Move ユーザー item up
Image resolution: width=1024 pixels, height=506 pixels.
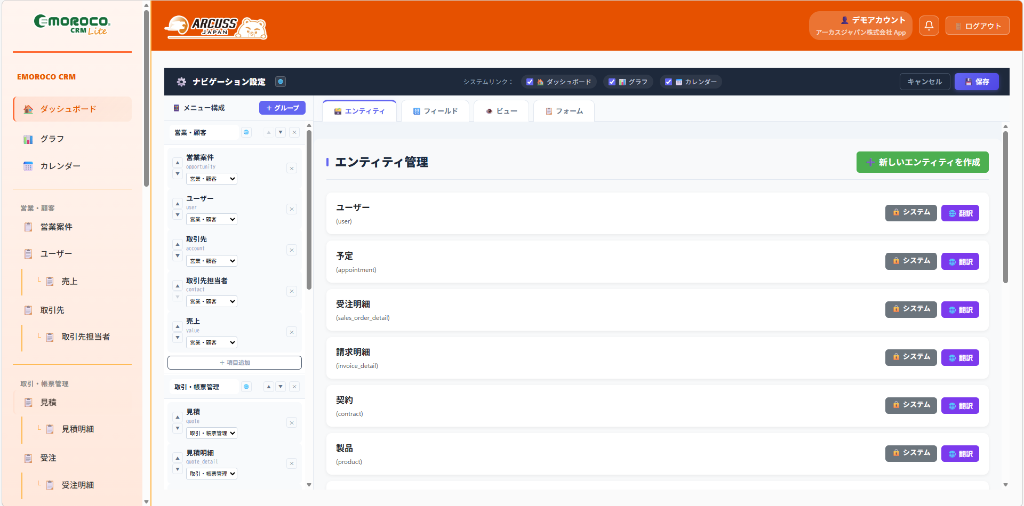[x=177, y=204]
